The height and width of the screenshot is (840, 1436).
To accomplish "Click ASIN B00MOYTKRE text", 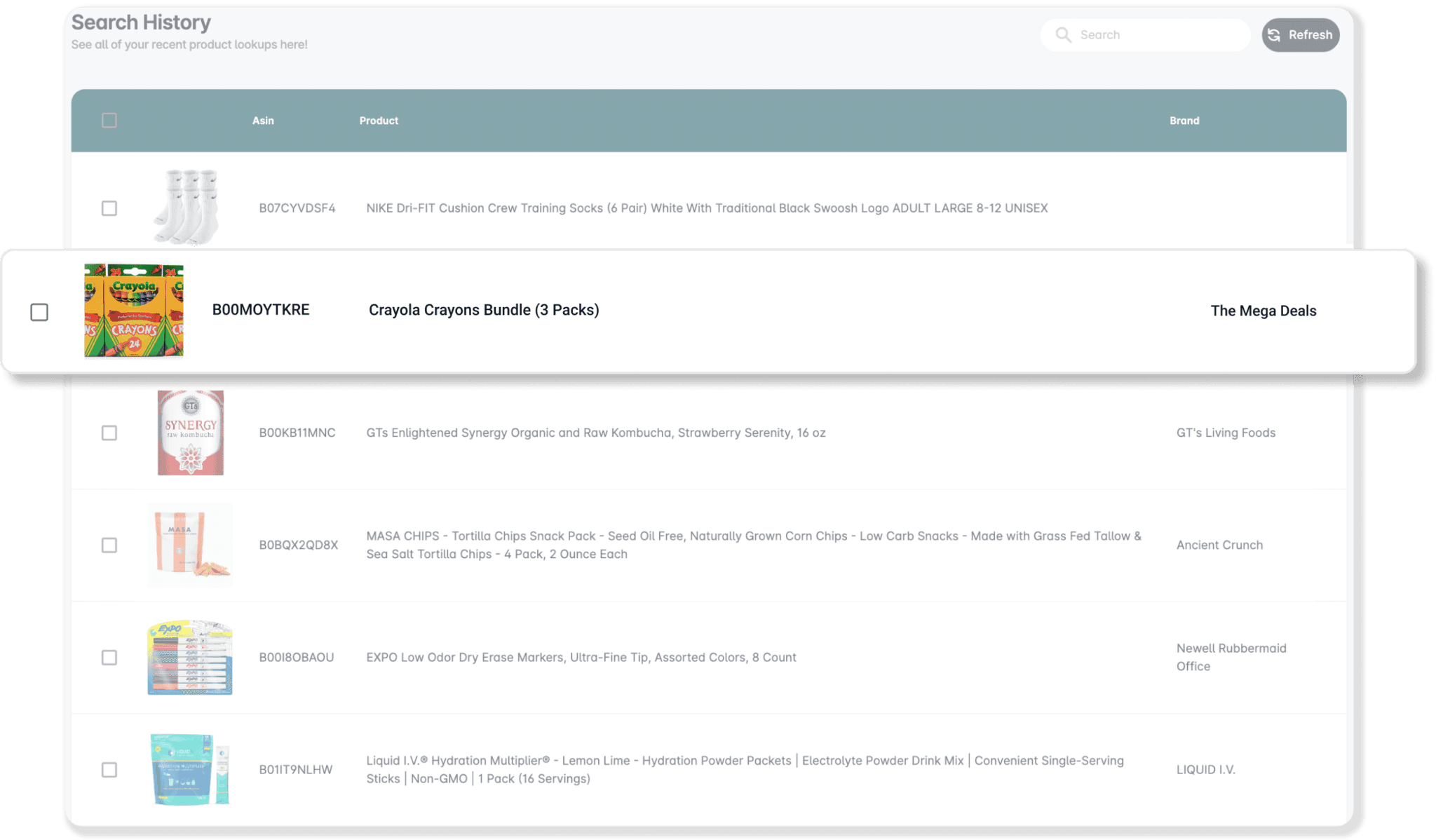I will [261, 310].
